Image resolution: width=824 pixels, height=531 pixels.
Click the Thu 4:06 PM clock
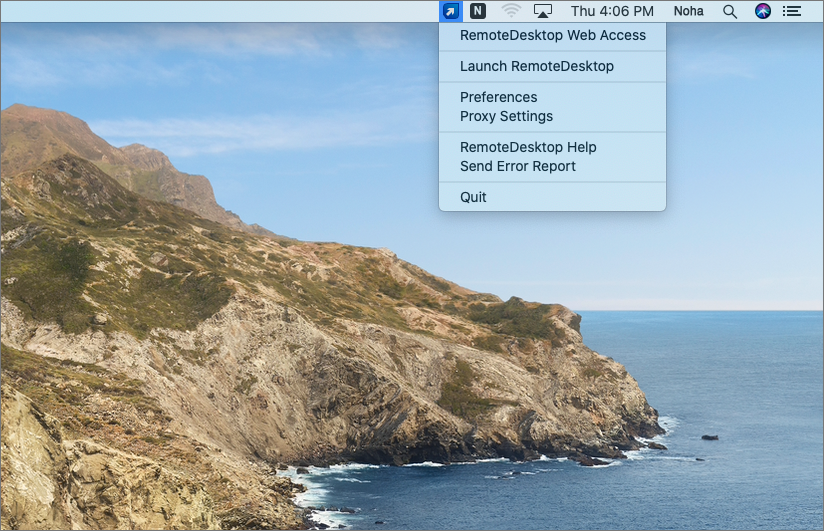(x=612, y=11)
